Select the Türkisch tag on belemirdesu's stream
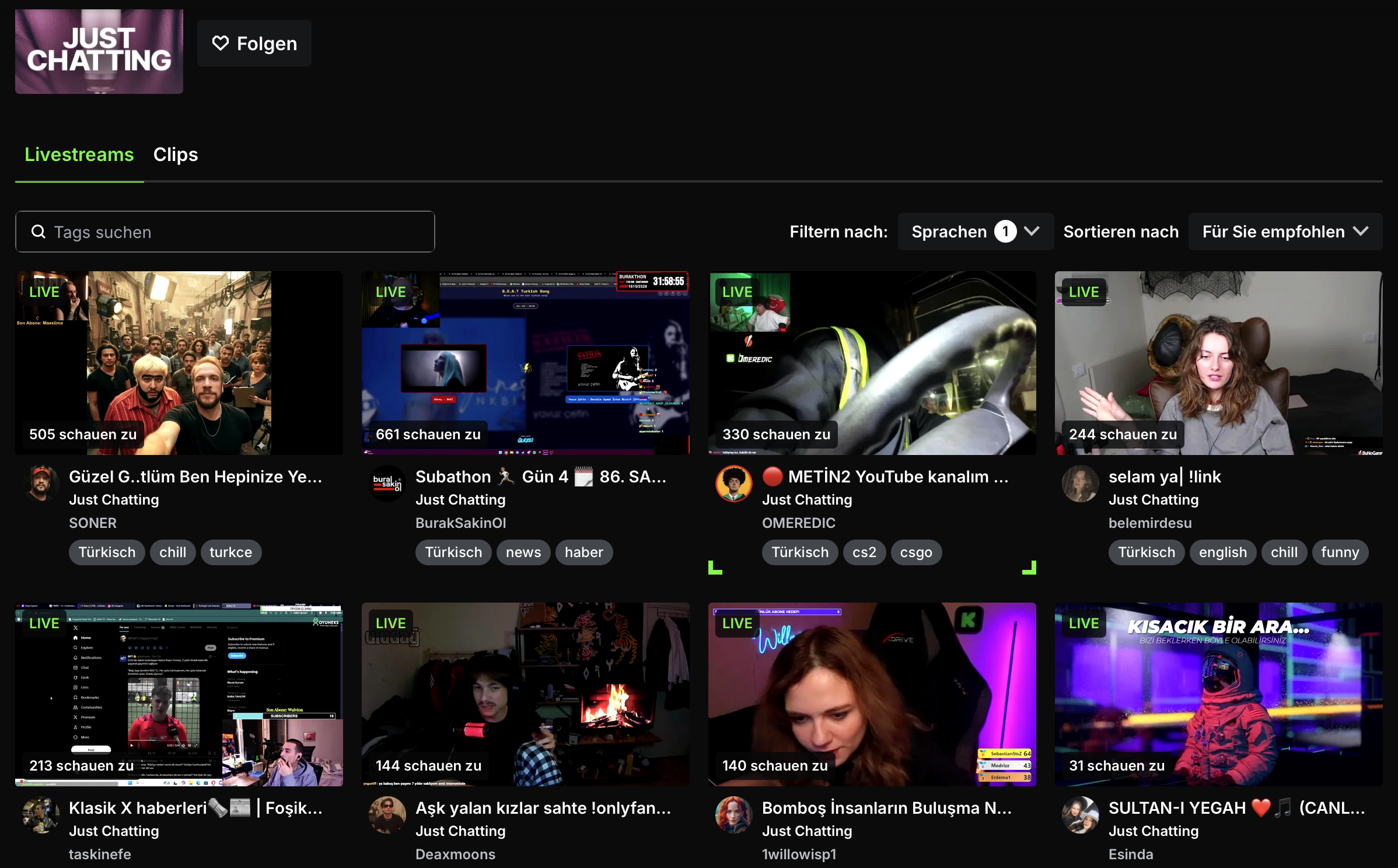 tap(1147, 552)
